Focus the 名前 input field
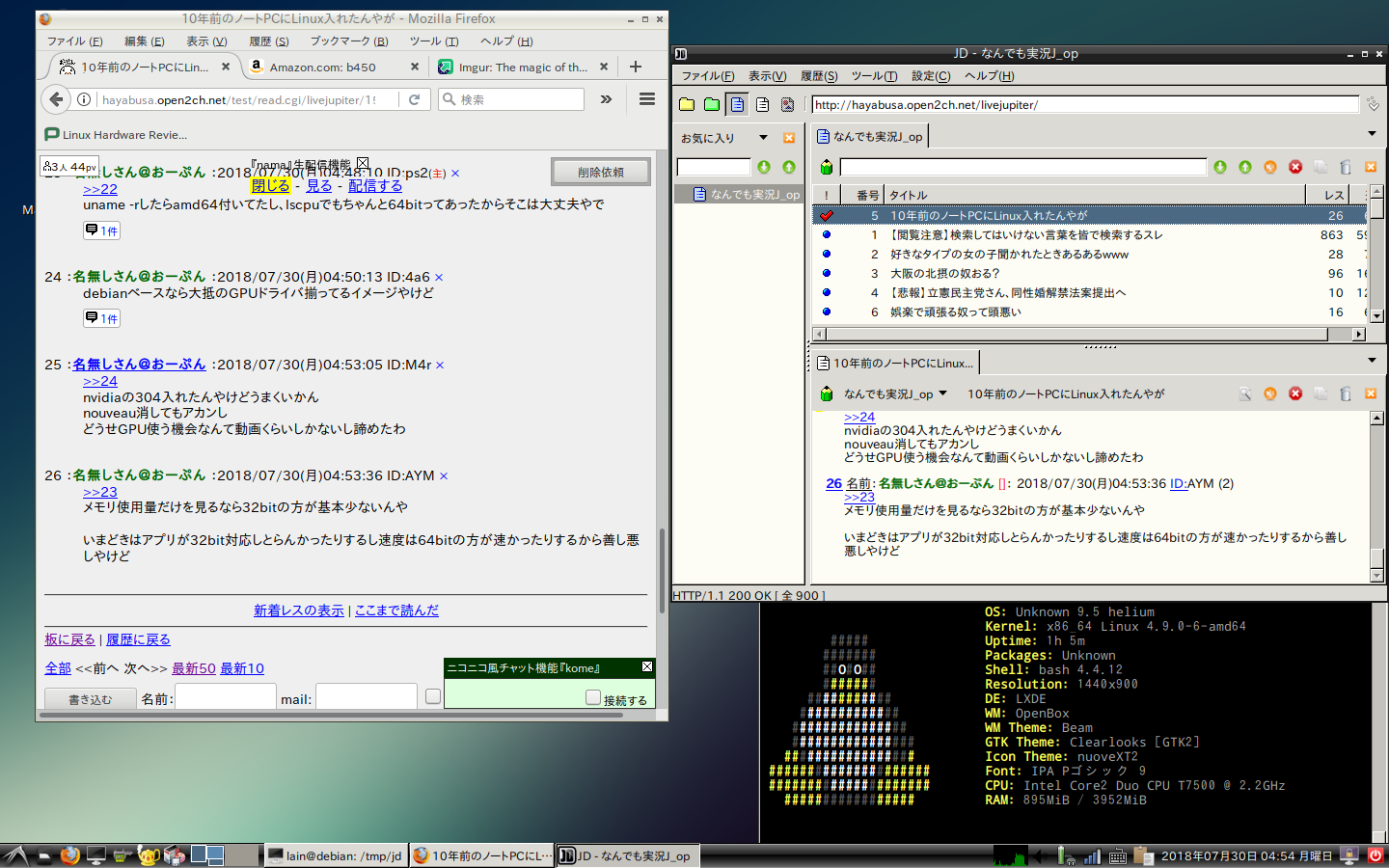1389x868 pixels. 225,696
